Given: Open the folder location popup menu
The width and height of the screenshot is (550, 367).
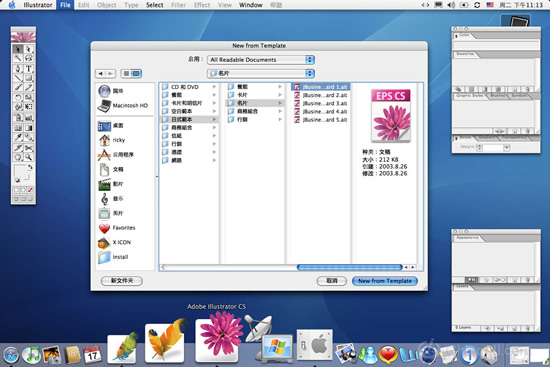Looking at the screenshot, I should pos(261,73).
